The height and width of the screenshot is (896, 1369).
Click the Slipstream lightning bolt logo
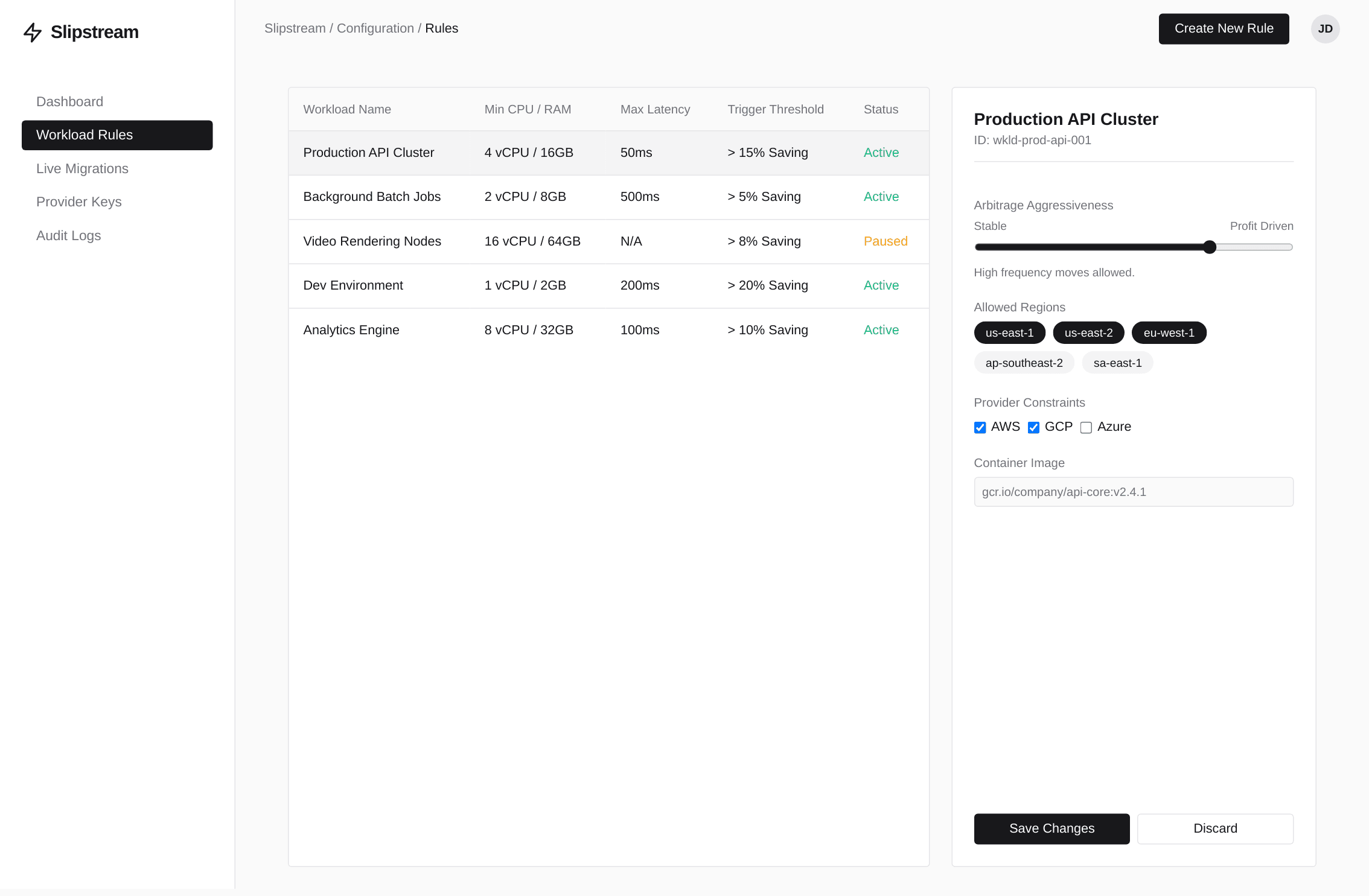click(x=33, y=32)
